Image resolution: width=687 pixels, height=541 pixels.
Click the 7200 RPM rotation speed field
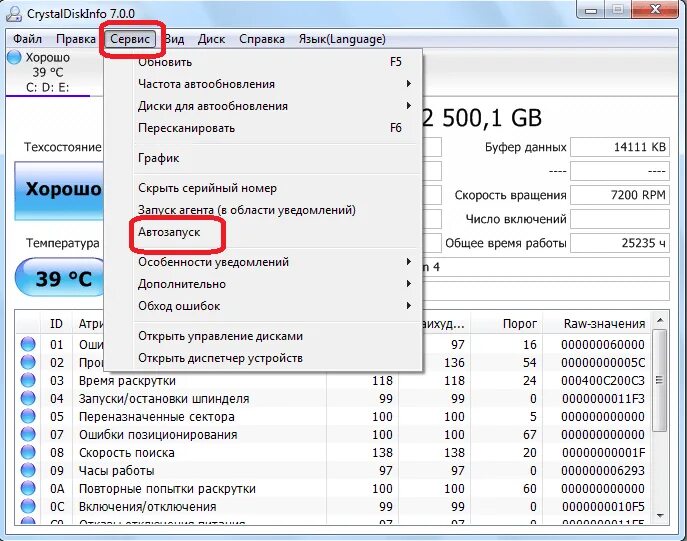click(x=620, y=194)
